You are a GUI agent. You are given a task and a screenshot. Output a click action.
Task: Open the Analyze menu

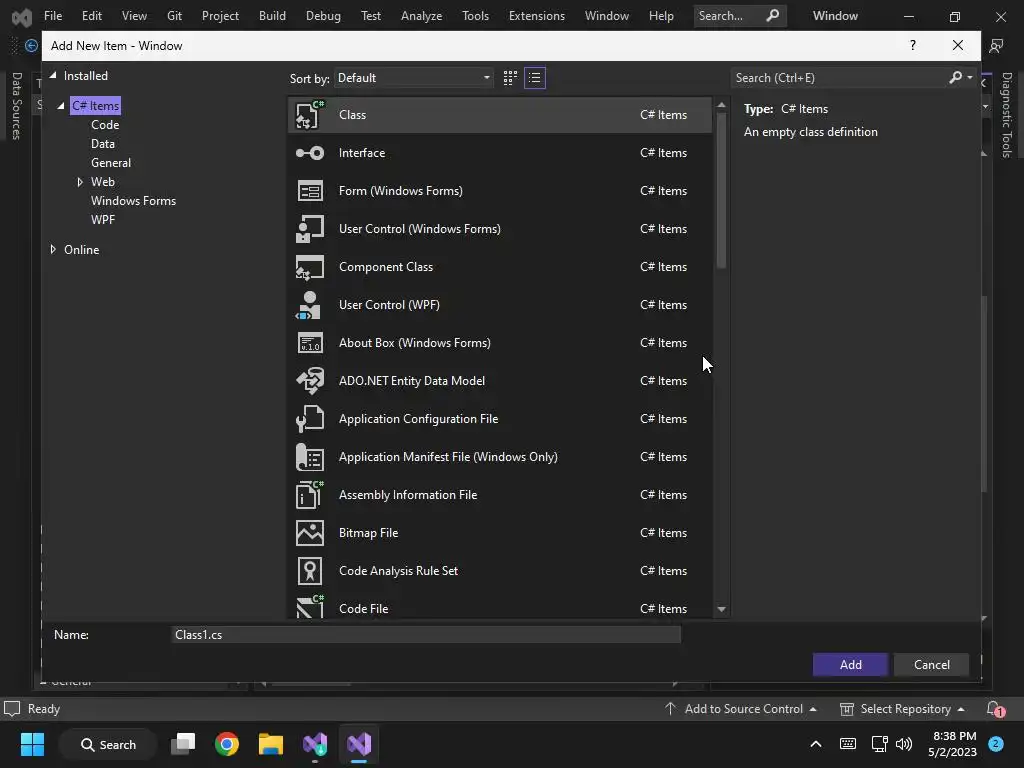(x=421, y=16)
